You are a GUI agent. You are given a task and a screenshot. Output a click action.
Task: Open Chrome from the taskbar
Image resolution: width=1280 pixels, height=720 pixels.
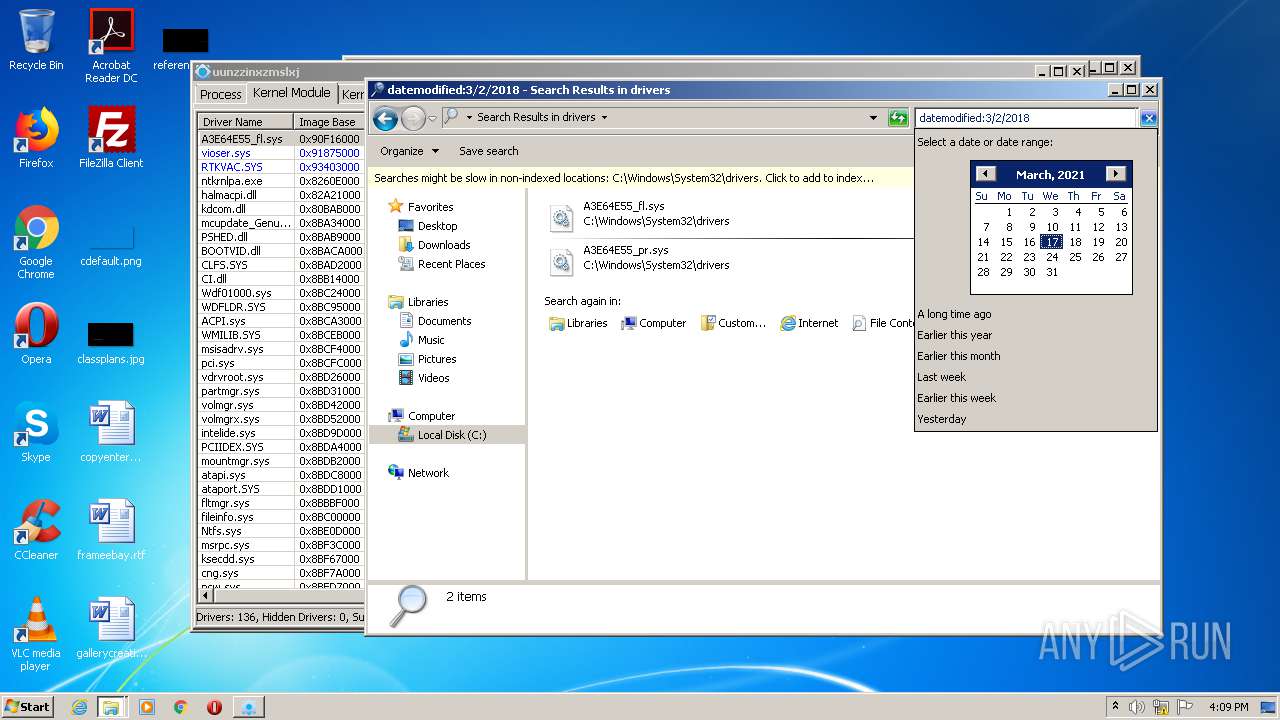tap(181, 707)
